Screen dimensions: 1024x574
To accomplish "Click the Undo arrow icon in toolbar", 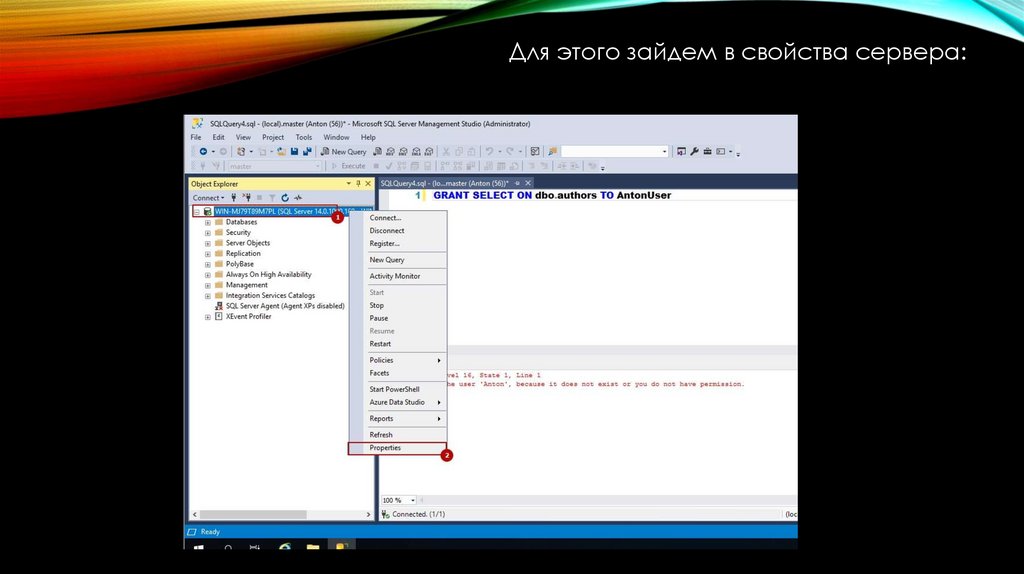I will pyautogui.click(x=489, y=151).
